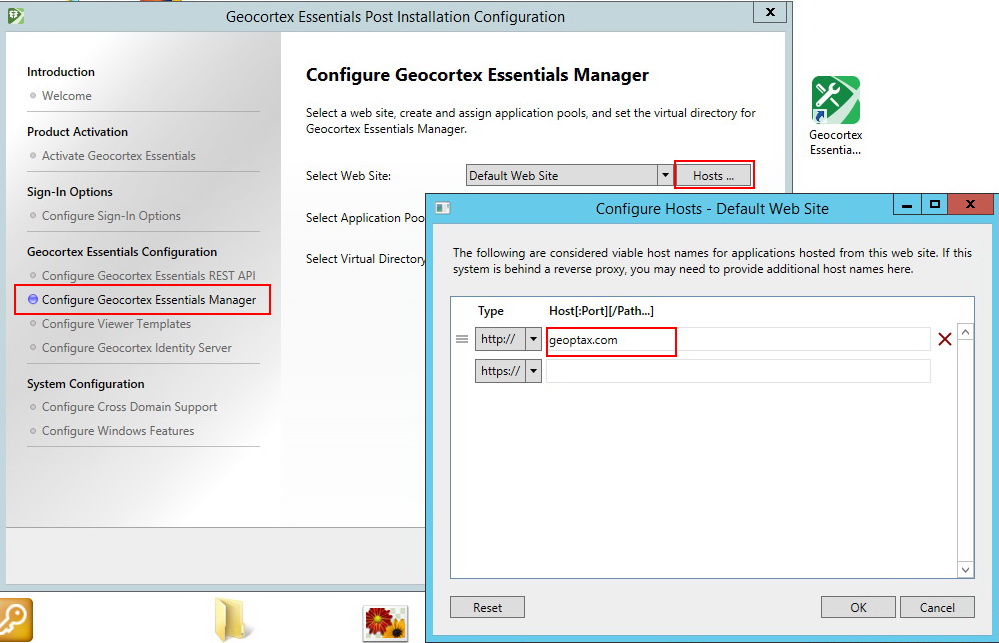Go to Configure Geocortex Identity Server step
This screenshot has height=643, width=999.
point(136,348)
